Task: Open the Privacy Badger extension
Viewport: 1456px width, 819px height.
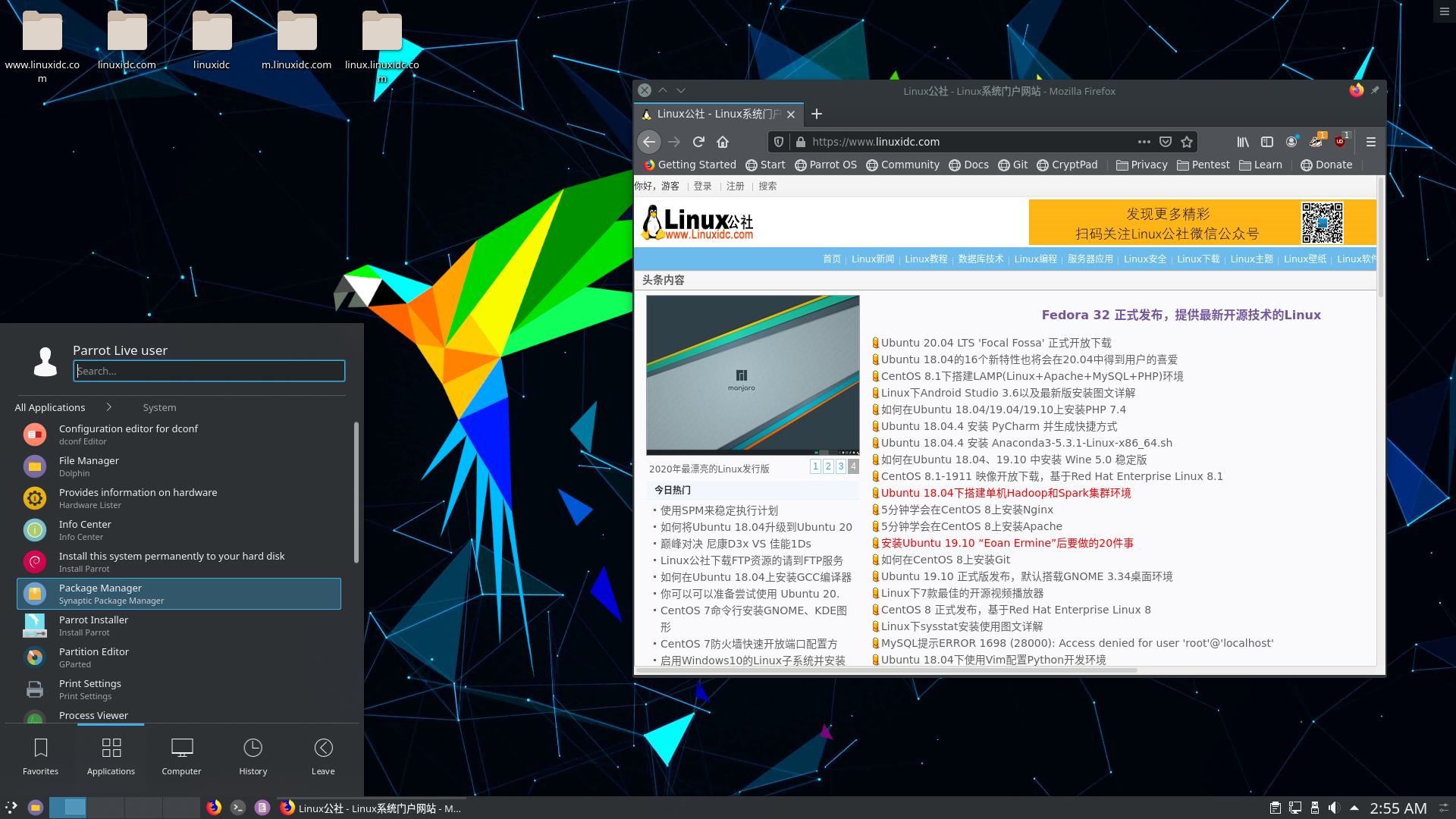Action: click(1316, 142)
